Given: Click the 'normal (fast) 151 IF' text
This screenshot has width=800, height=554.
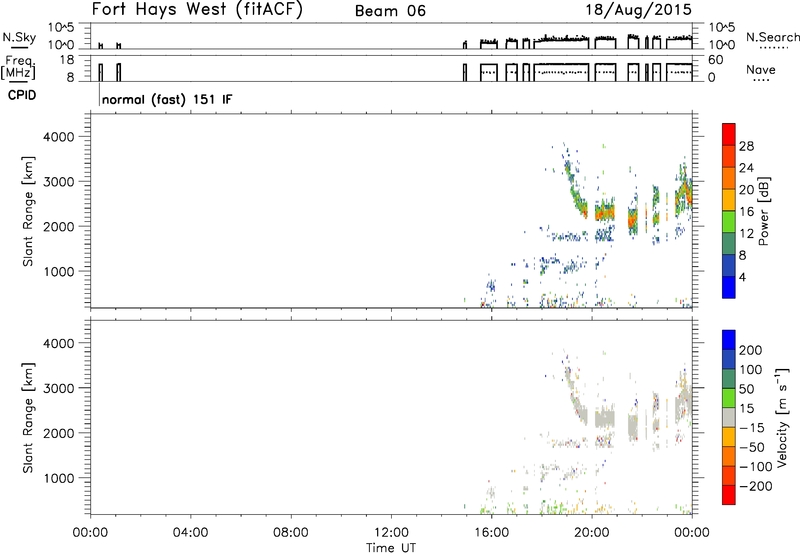Looking at the screenshot, I should [167, 99].
